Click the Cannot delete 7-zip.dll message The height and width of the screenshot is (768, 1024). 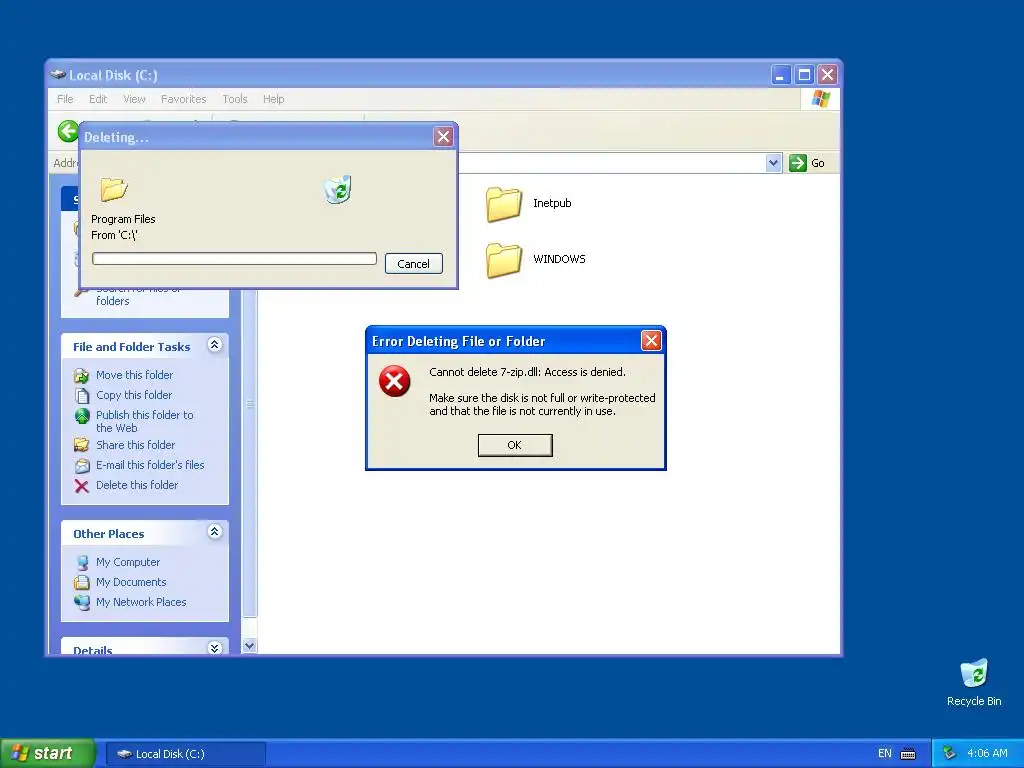(527, 372)
